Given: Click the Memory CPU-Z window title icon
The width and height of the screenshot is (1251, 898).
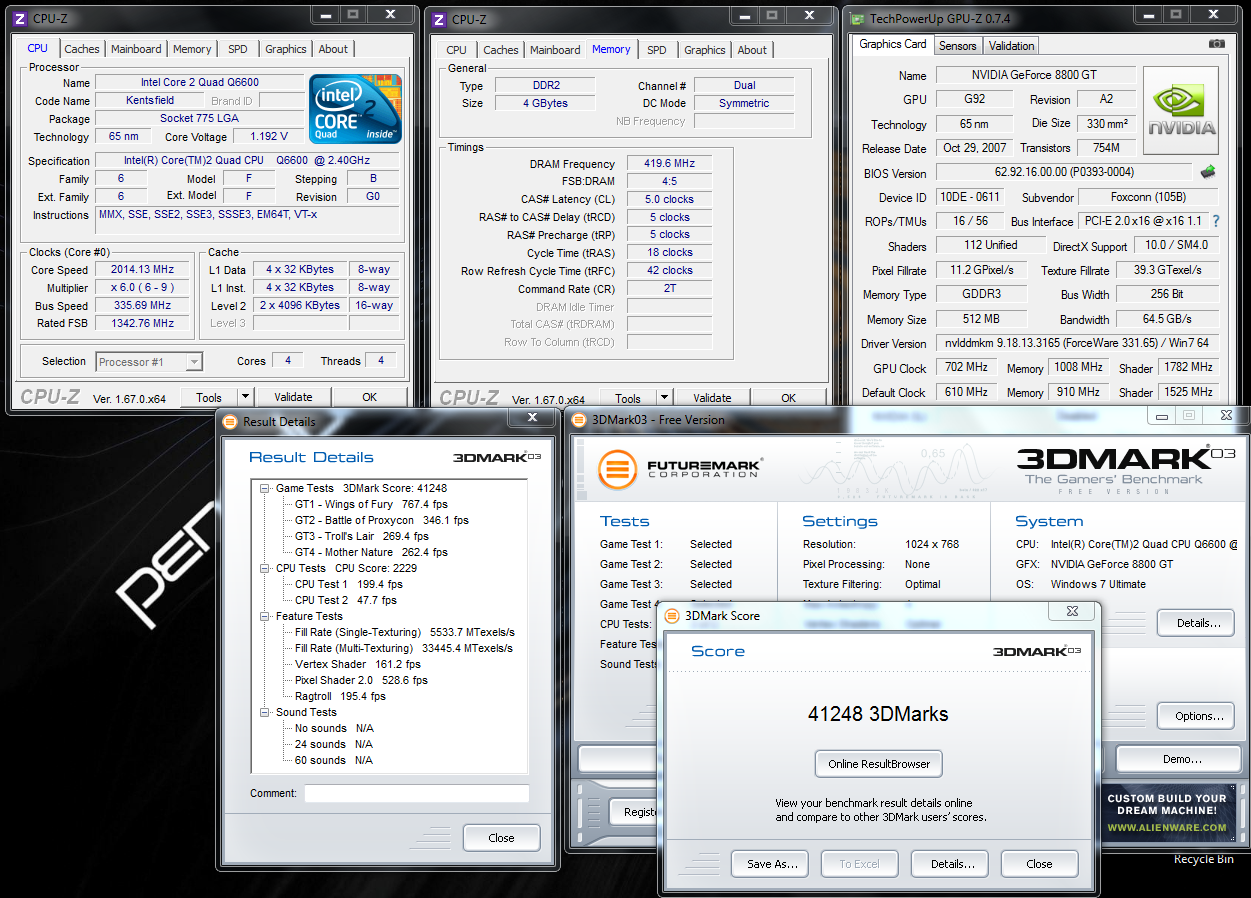Looking at the screenshot, I should coord(440,19).
